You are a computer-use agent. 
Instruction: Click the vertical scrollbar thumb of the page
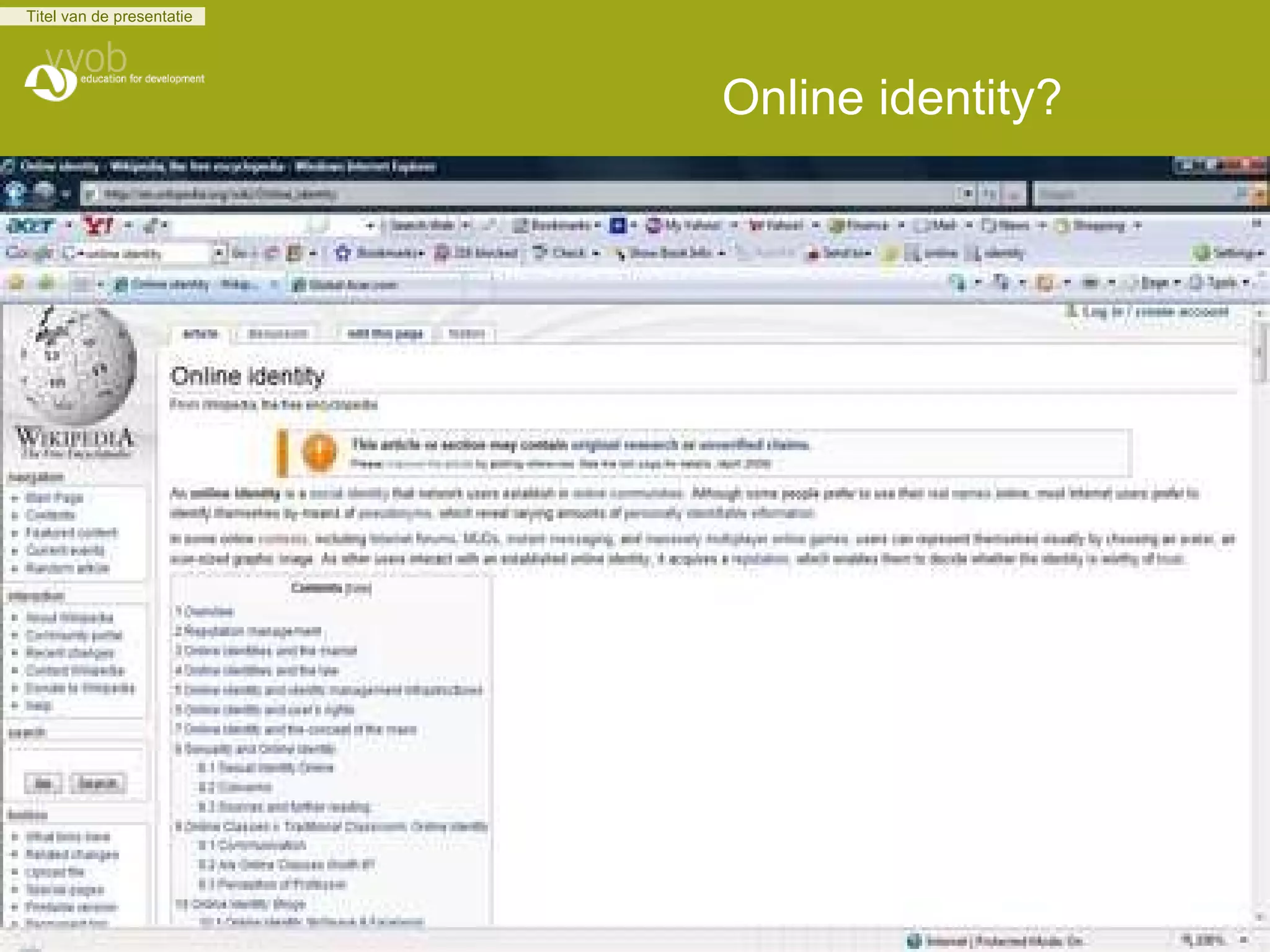point(1259,352)
